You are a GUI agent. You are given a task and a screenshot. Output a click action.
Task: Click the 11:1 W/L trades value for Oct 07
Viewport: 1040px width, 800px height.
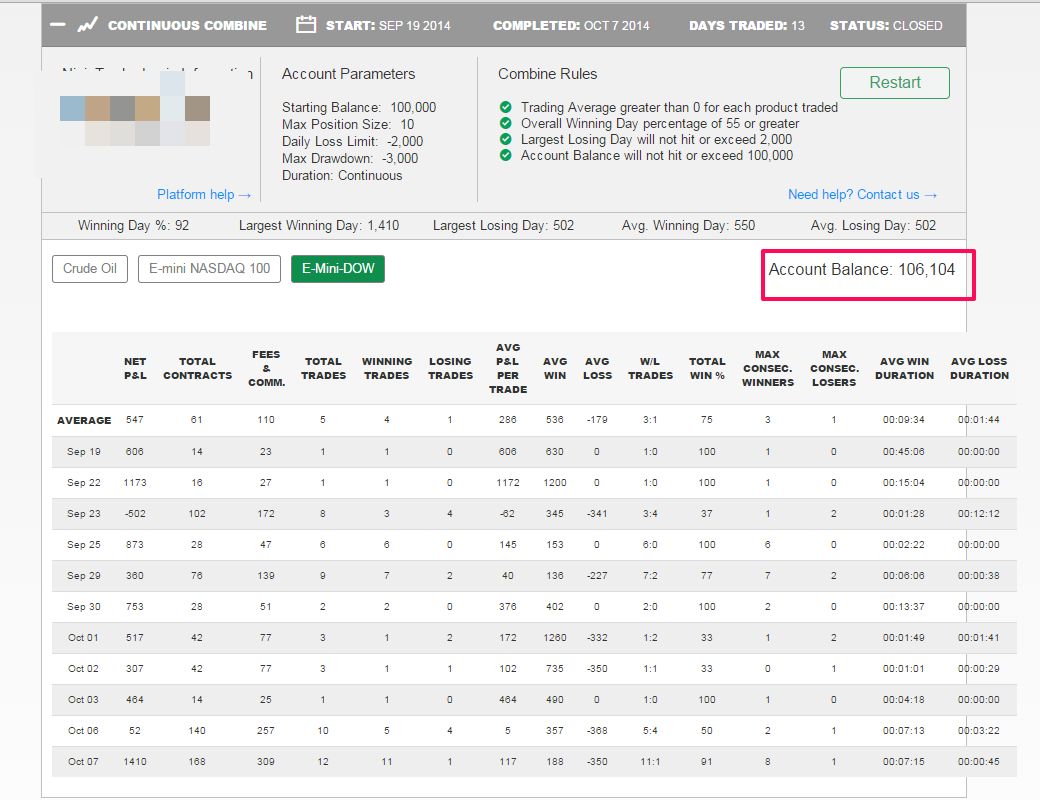point(650,762)
